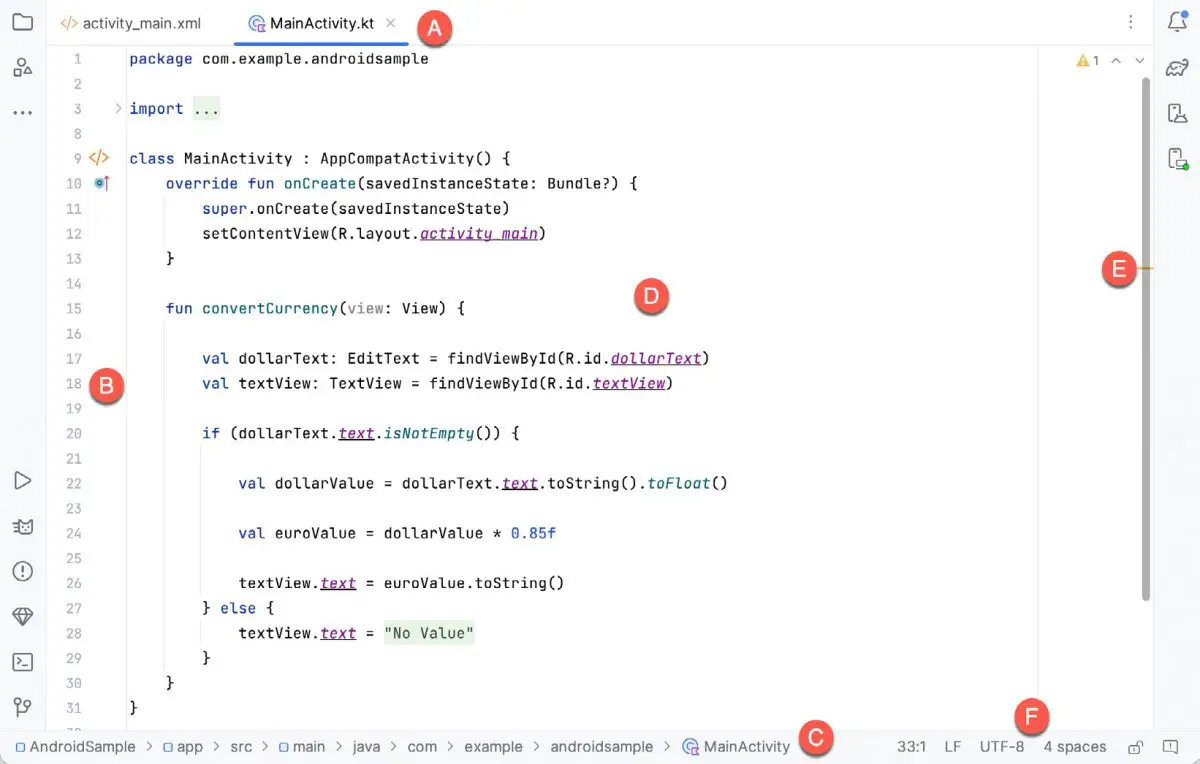The width and height of the screenshot is (1200, 764).
Task: Go to next highlighted error arrow
Action: click(x=1139, y=61)
